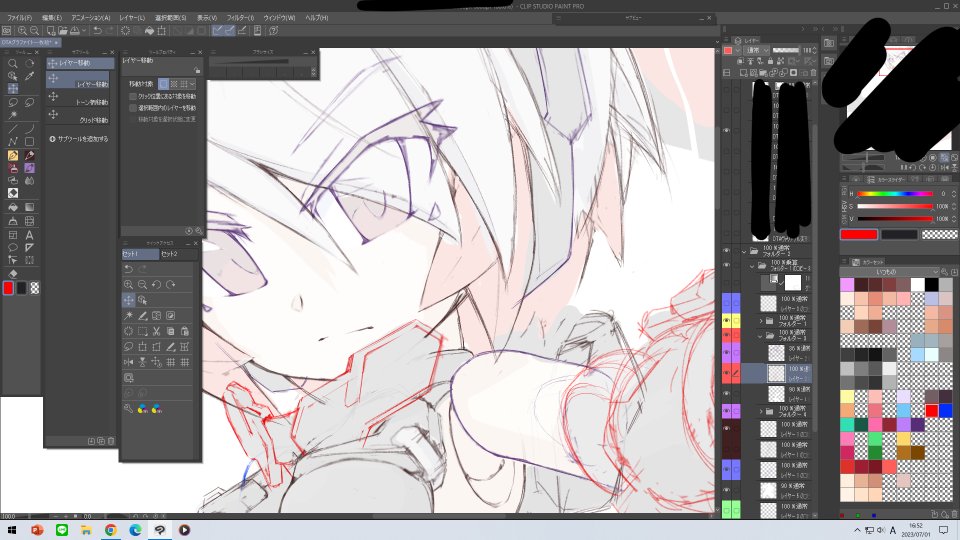
Task: Click the Zoom Out icon in the command bar
Action: pos(34,31)
